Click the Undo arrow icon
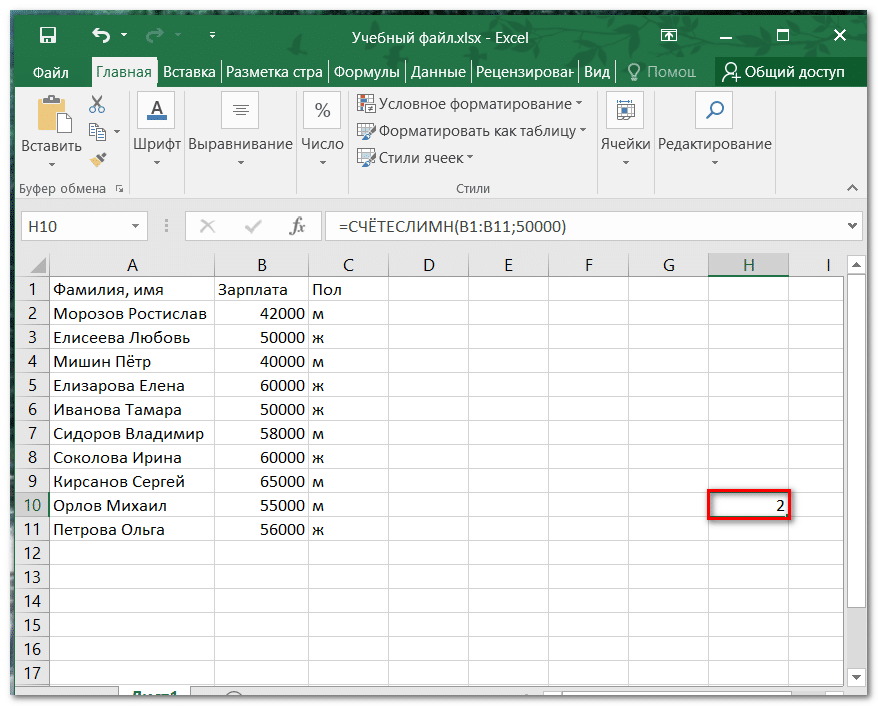The width and height of the screenshot is (878, 706). point(101,36)
